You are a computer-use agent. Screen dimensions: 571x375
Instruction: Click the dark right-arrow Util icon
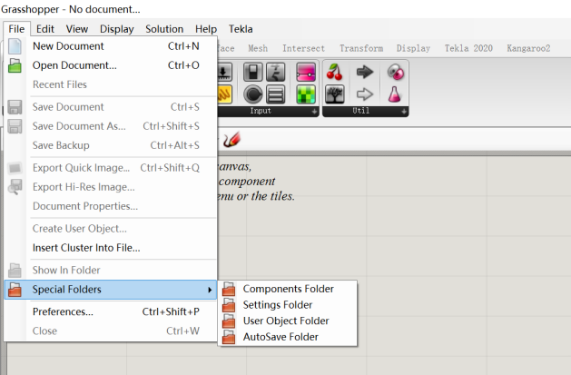click(365, 72)
